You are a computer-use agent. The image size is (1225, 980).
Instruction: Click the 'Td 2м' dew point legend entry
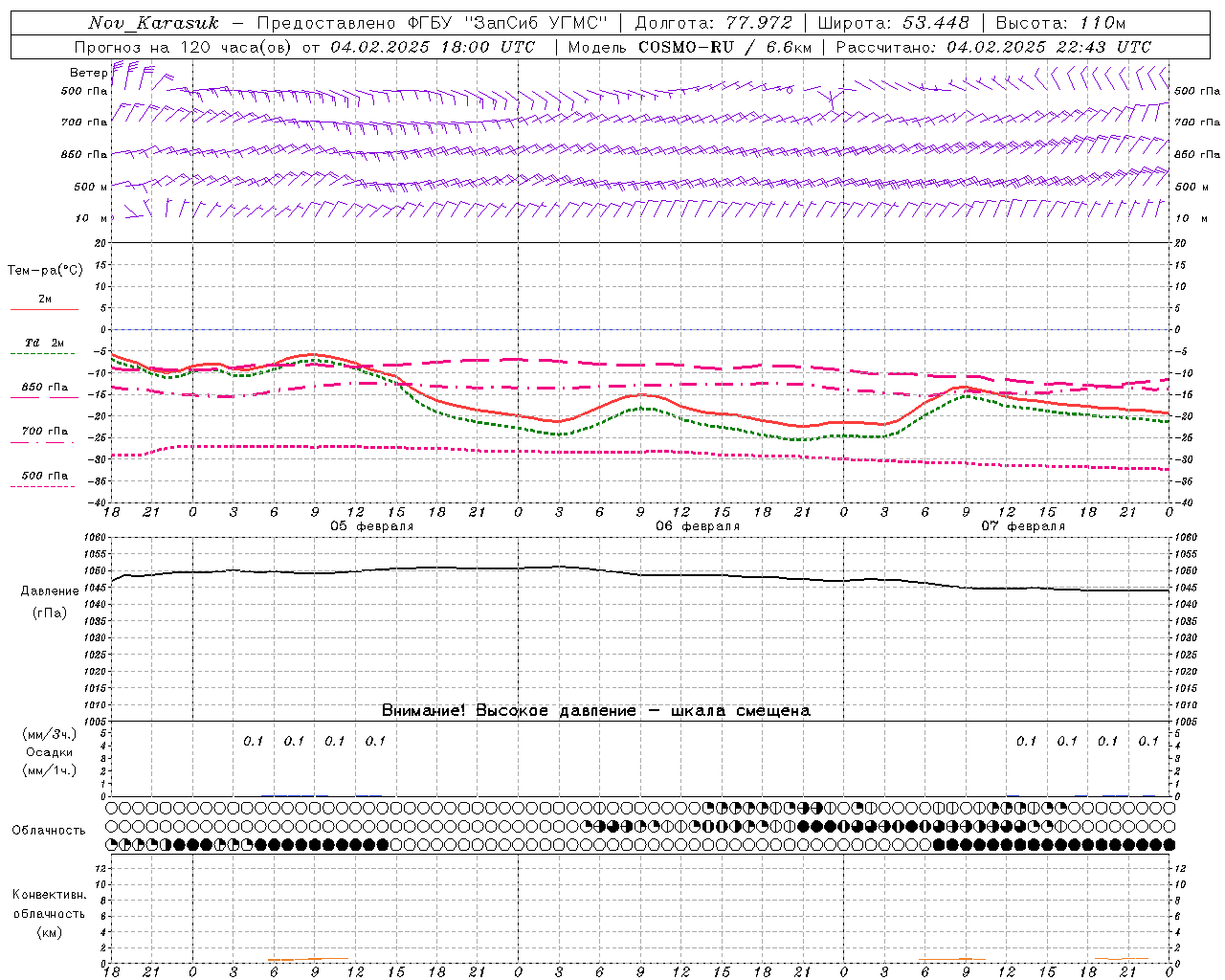point(44,343)
